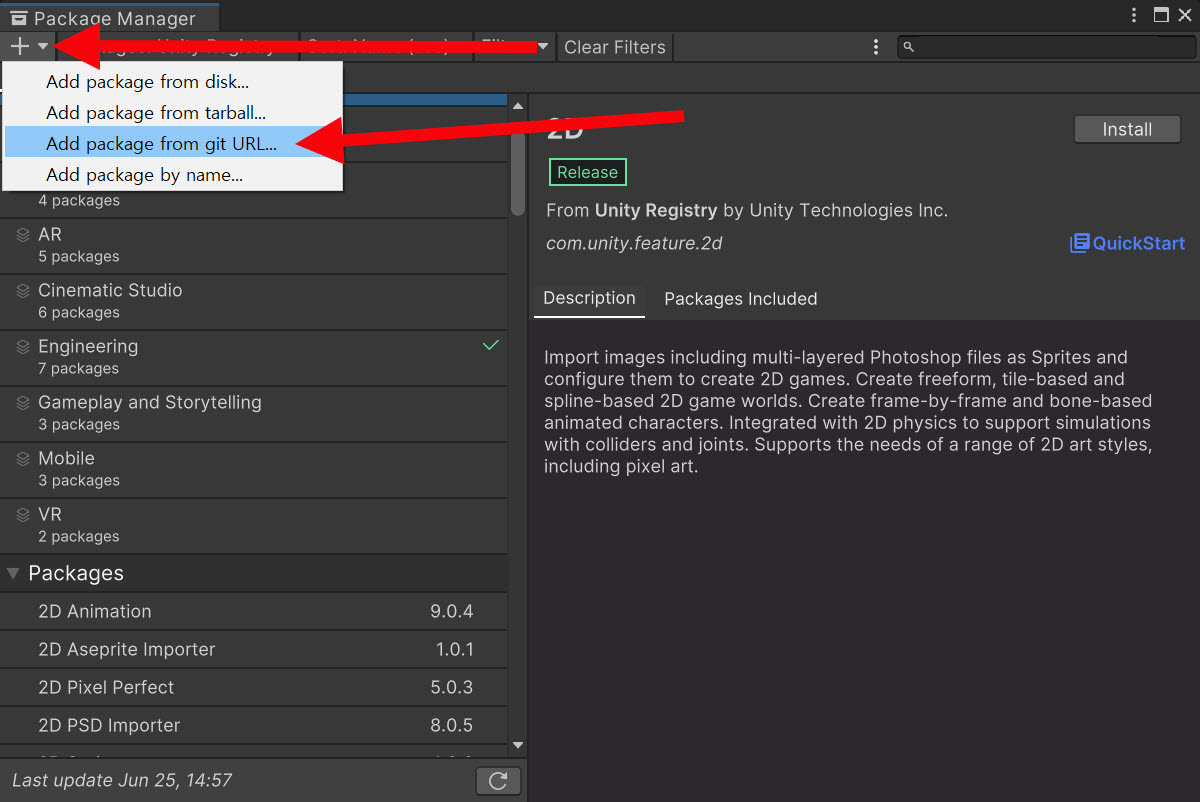Click the Last update status text
Viewport: 1200px width, 802px height.
click(123, 780)
